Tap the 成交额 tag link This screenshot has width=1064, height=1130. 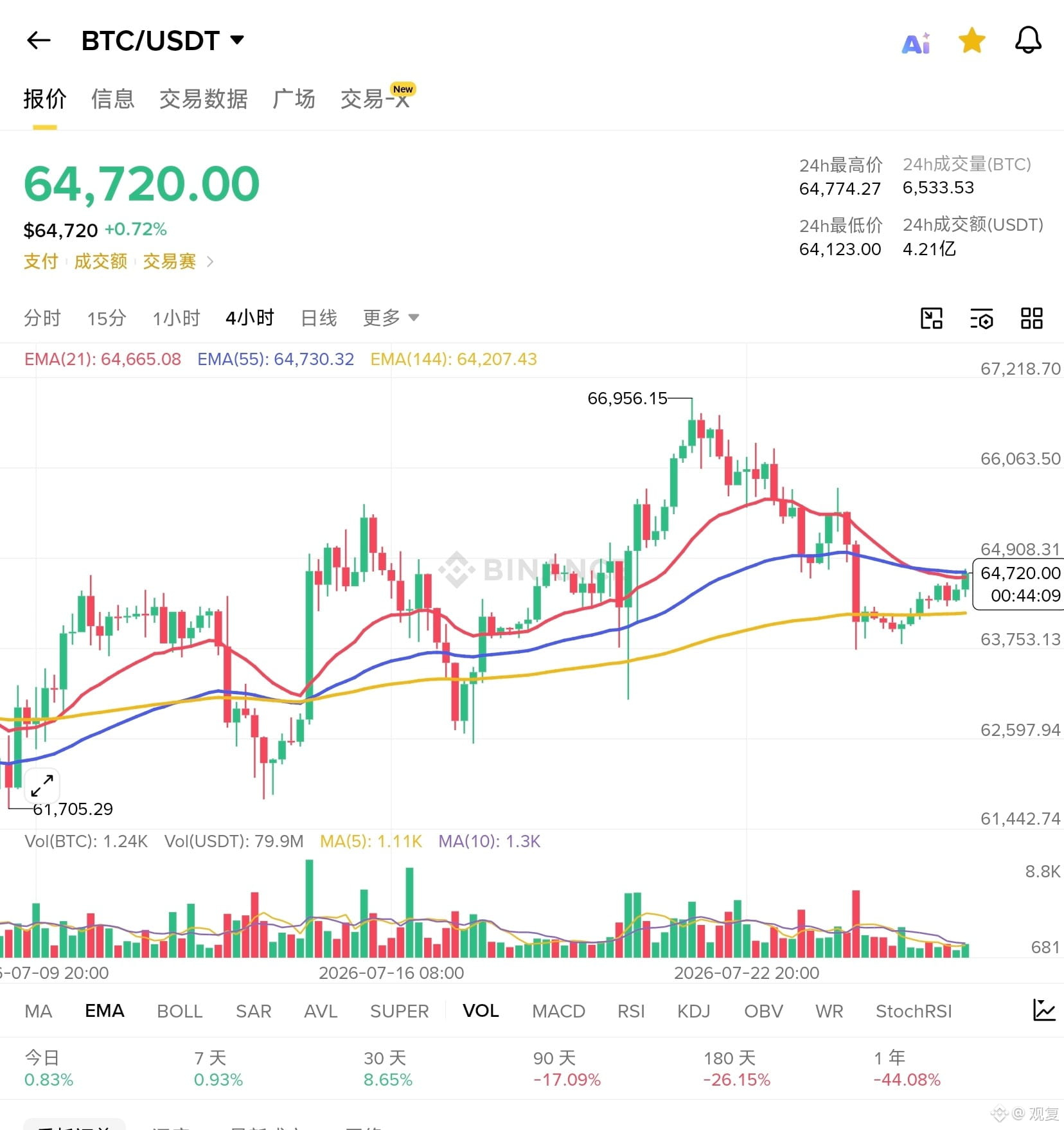point(101,262)
